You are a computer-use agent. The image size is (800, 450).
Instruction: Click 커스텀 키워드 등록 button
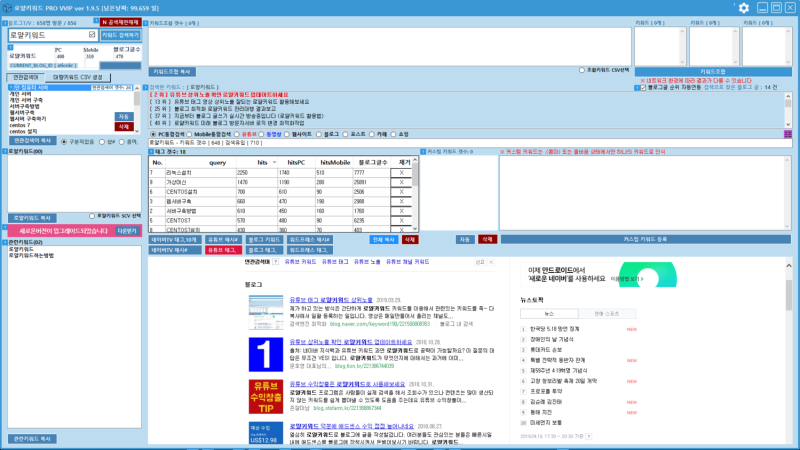(645, 239)
